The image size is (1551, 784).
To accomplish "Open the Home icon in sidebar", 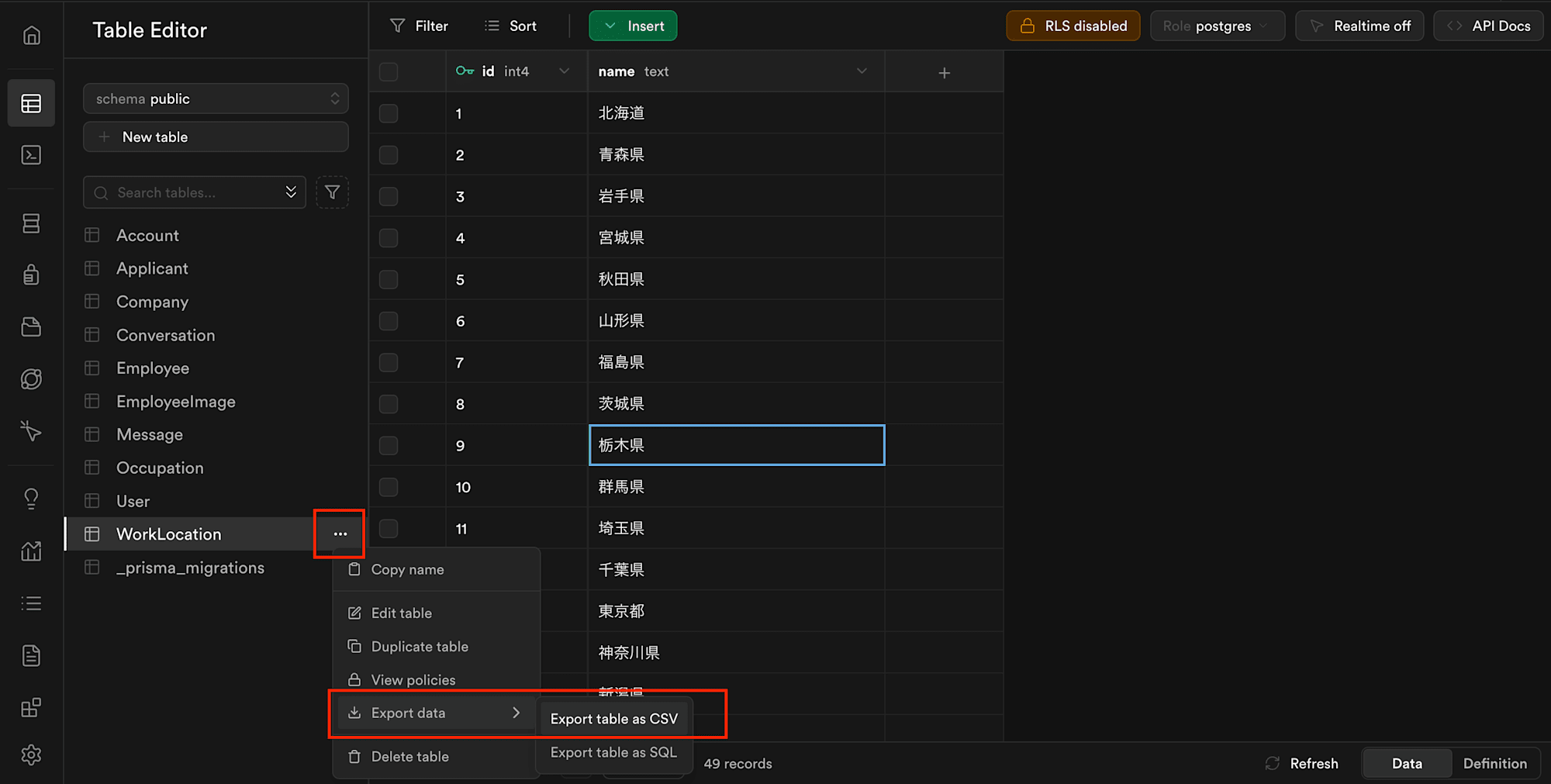I will pos(31,35).
